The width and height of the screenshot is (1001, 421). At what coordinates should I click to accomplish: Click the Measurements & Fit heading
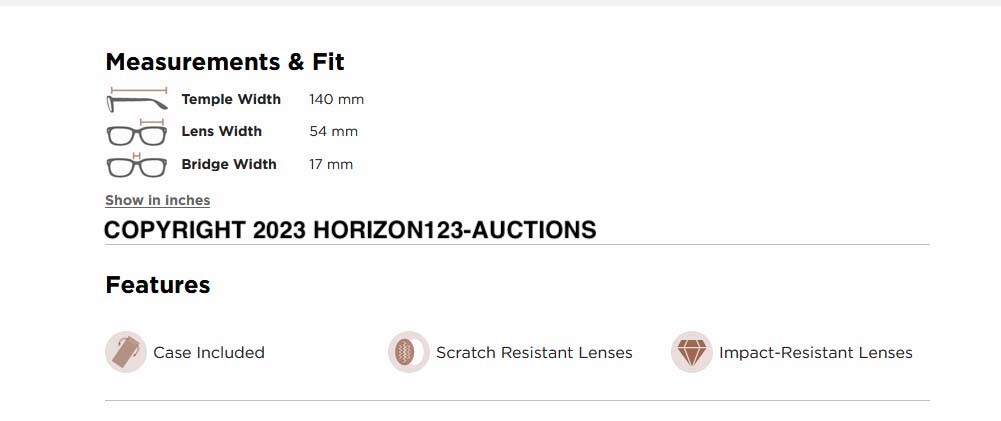tap(224, 62)
